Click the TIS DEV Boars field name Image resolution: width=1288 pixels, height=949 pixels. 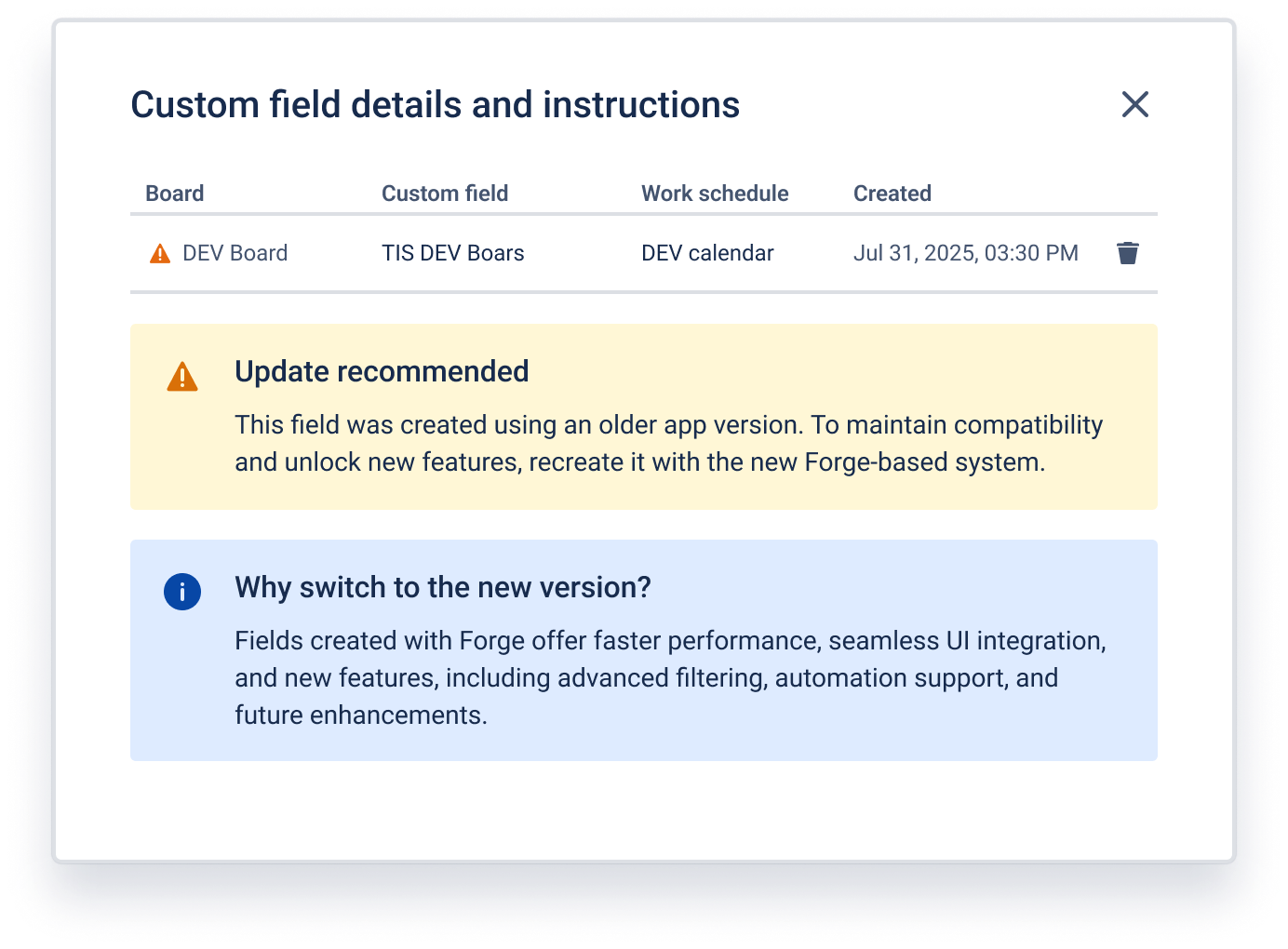tap(453, 253)
